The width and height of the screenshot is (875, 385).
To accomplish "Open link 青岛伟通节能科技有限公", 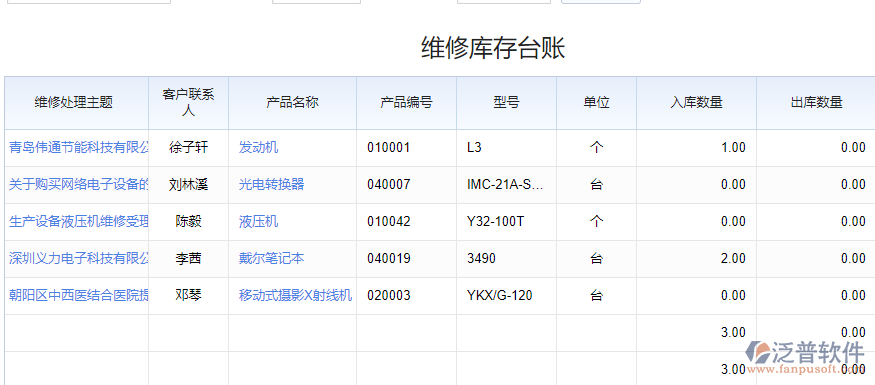I will coord(79,147).
